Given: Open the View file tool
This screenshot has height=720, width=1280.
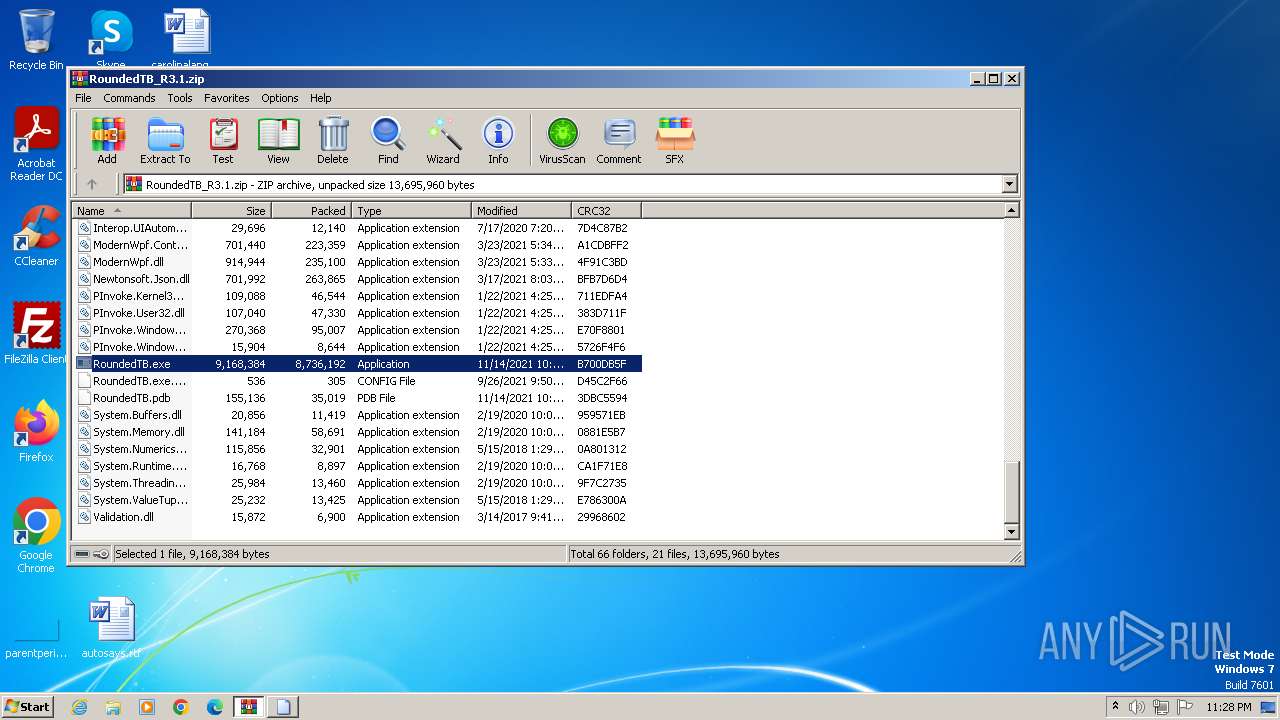Looking at the screenshot, I should tap(278, 140).
